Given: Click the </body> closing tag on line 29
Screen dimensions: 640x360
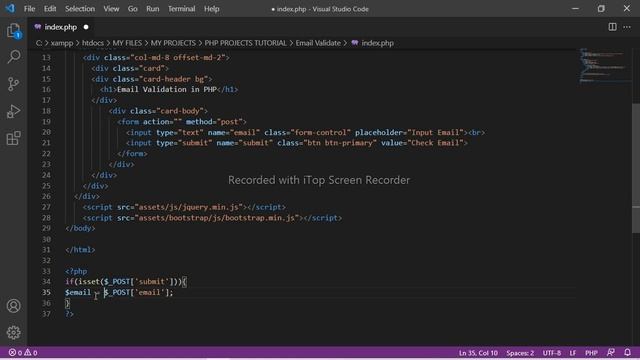Looking at the screenshot, I should pos(80,228).
